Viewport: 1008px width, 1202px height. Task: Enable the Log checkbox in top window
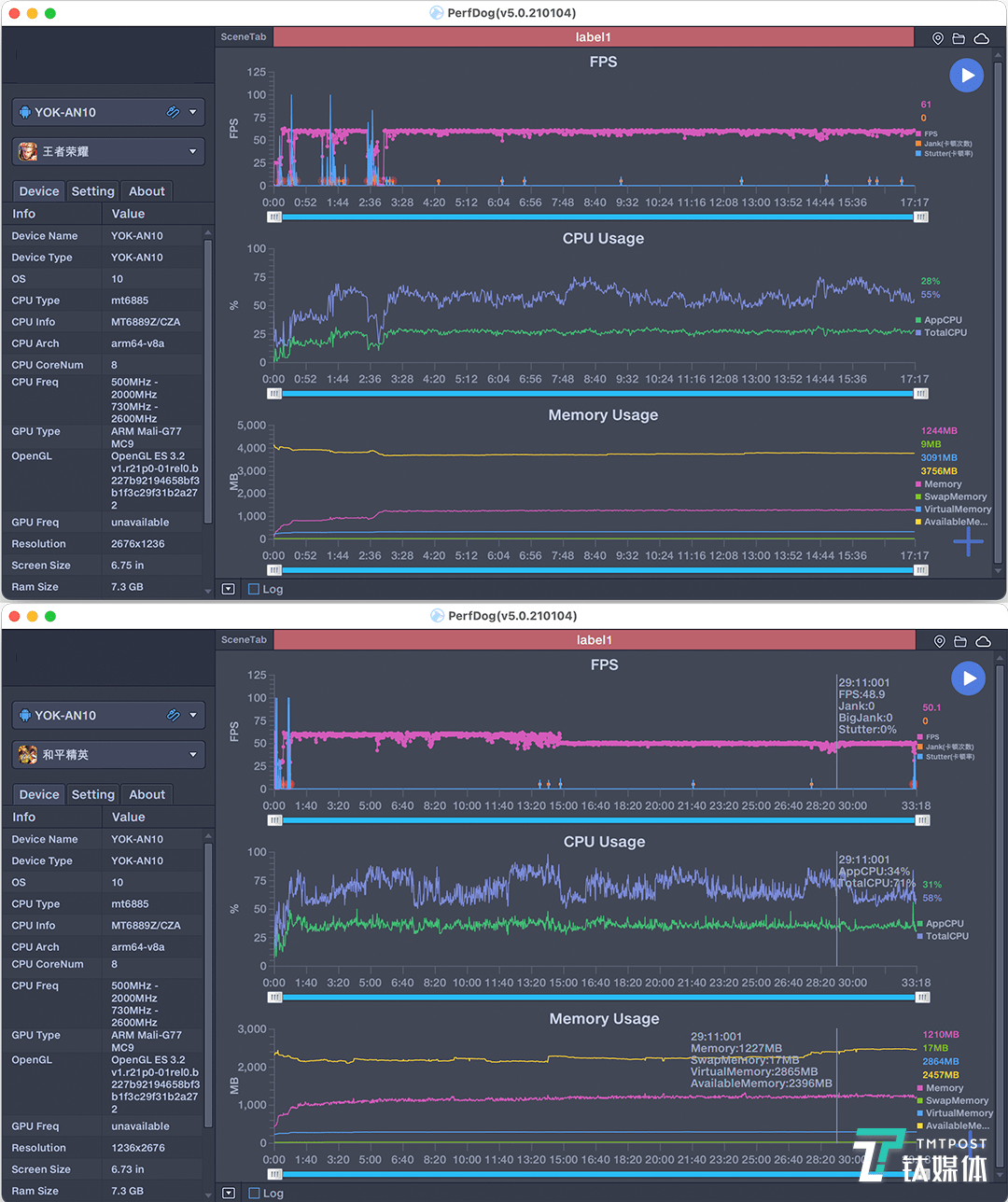[254, 589]
